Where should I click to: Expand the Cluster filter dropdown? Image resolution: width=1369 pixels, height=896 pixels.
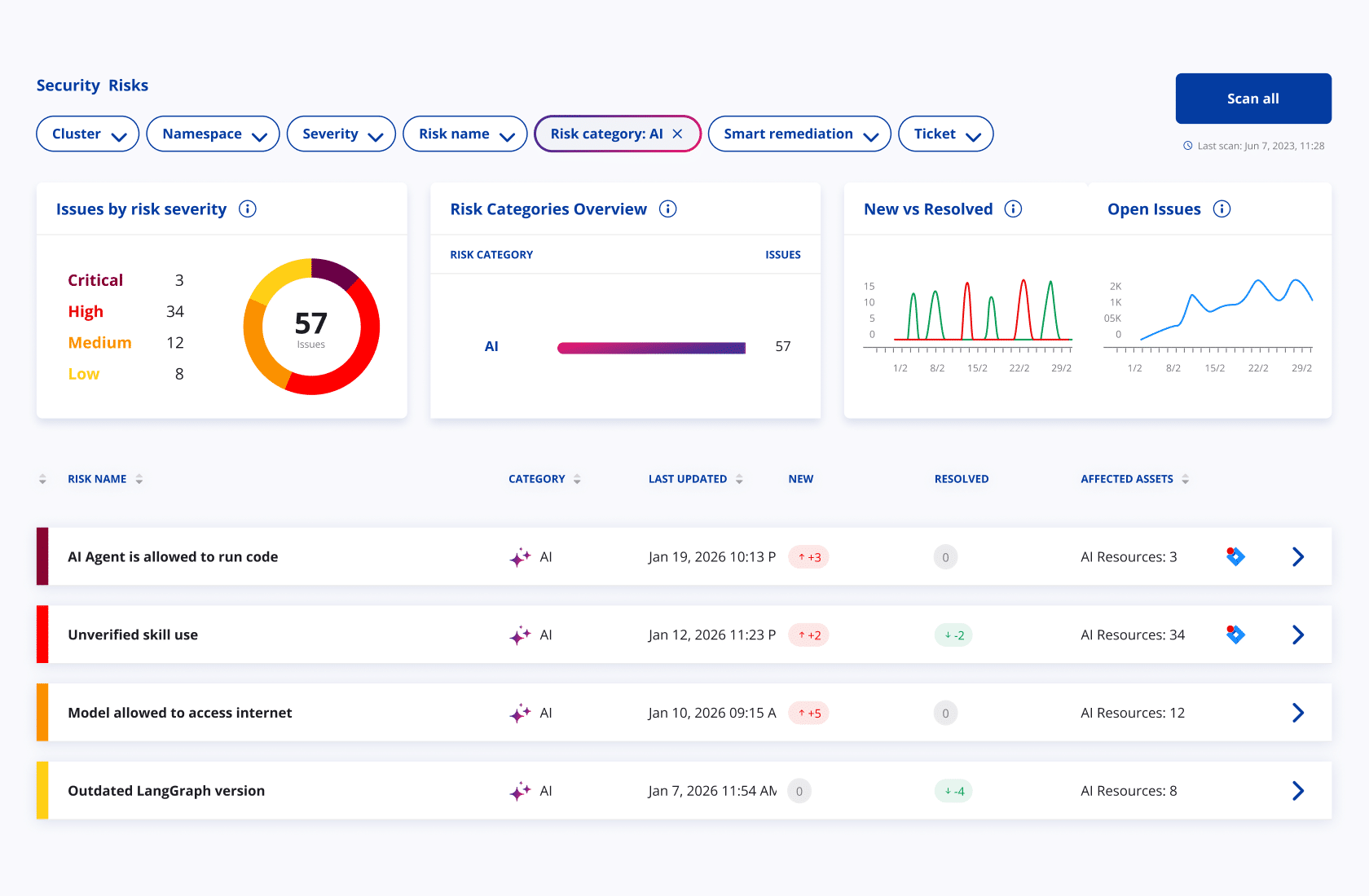point(88,134)
